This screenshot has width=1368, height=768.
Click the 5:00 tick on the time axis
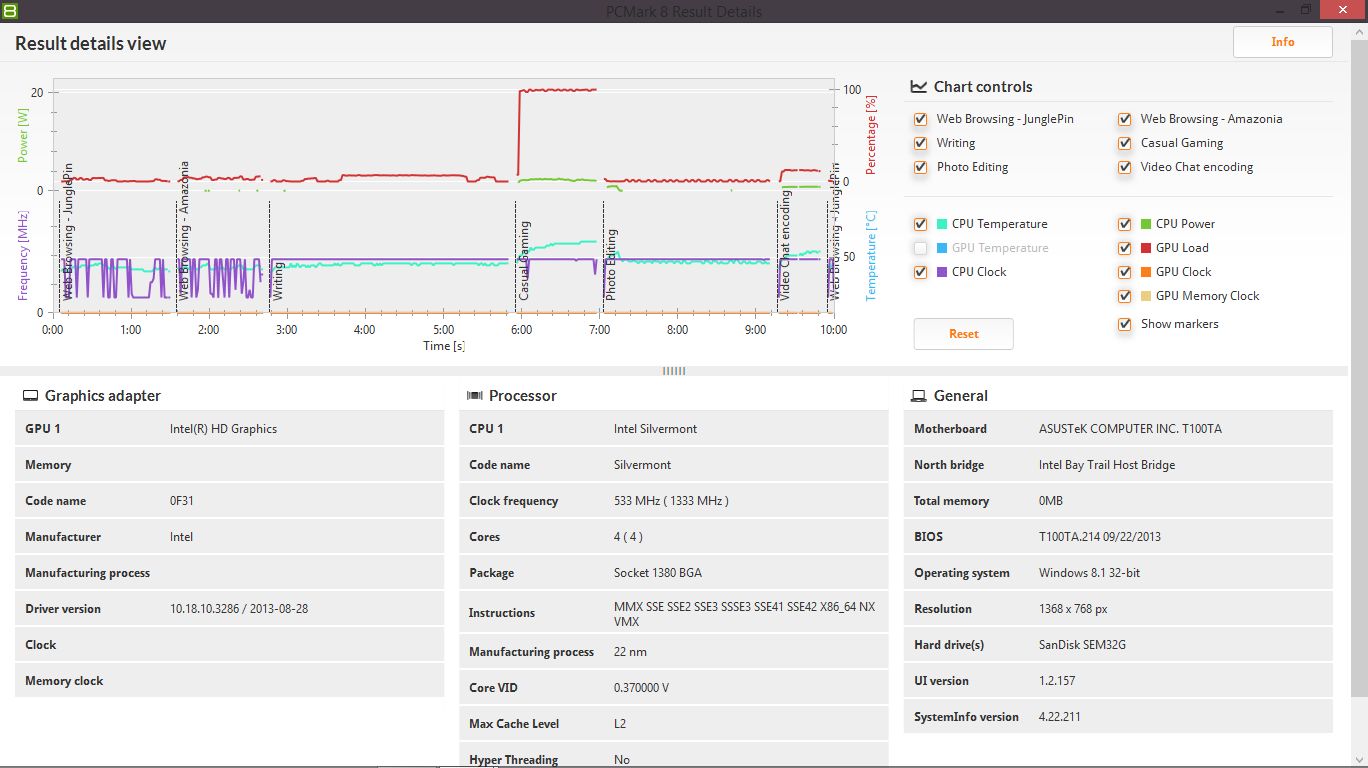pos(443,330)
